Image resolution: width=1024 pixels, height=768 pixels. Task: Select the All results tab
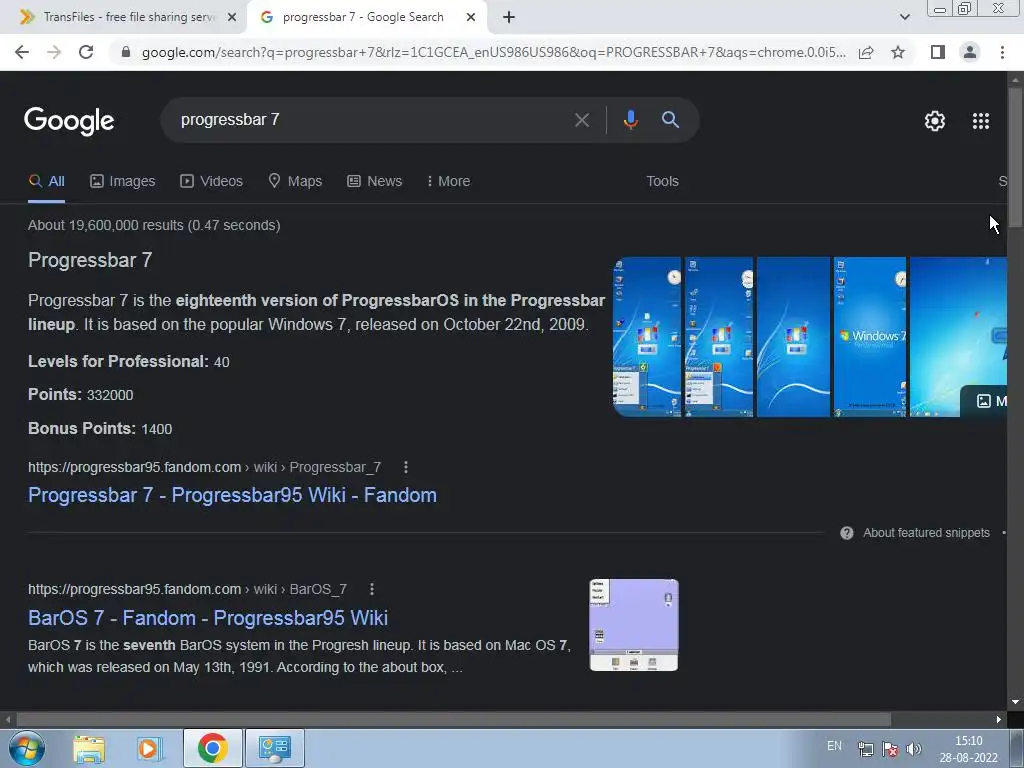pyautogui.click(x=46, y=182)
